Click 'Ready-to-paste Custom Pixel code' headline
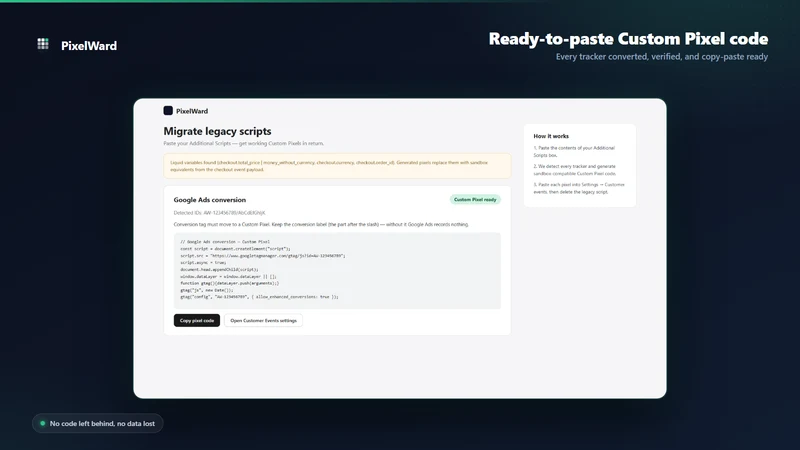 tap(629, 39)
